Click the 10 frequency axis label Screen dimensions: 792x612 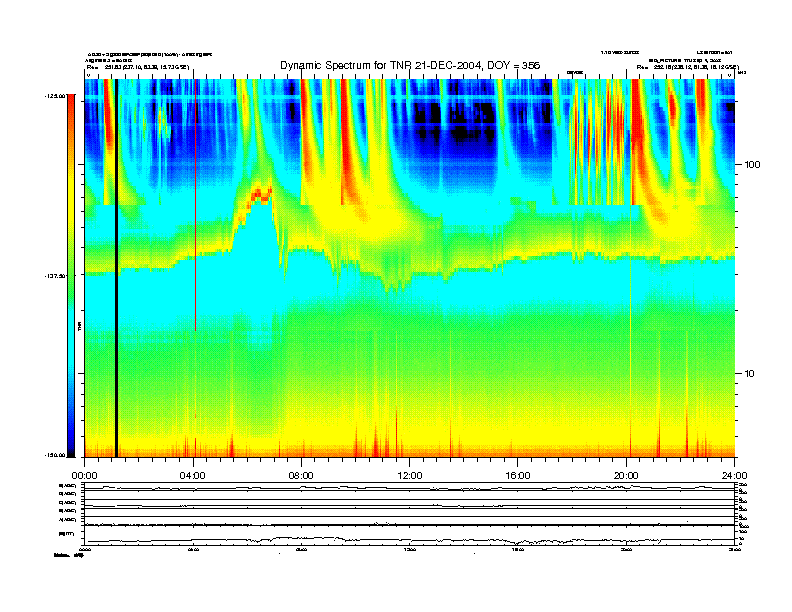[749, 374]
